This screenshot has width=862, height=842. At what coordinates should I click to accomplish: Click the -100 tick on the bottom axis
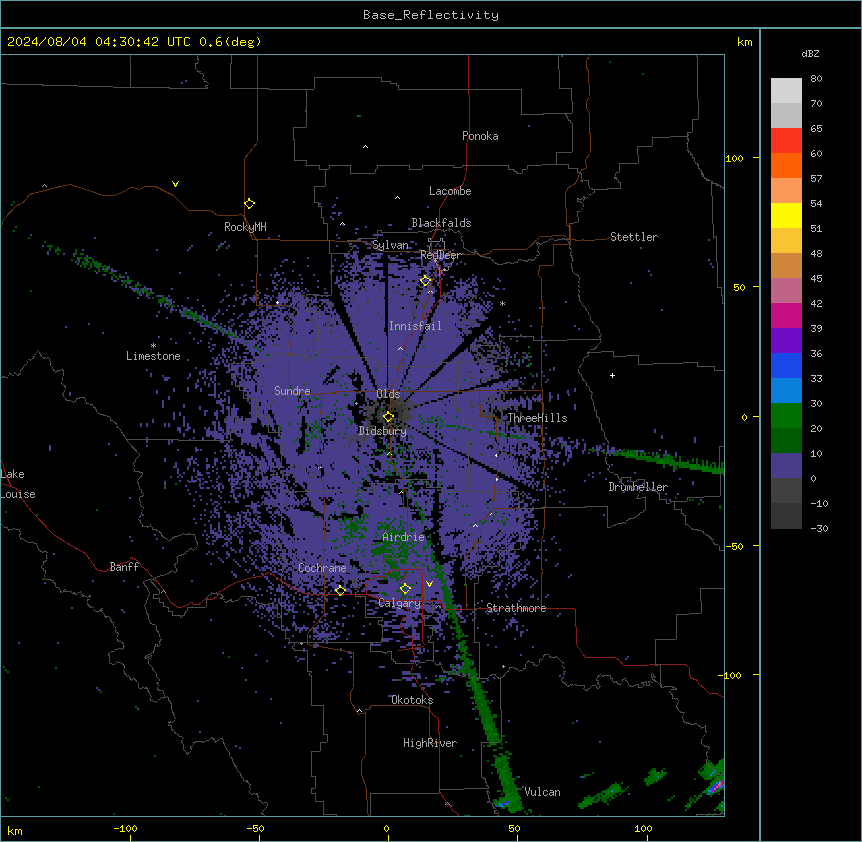125,829
